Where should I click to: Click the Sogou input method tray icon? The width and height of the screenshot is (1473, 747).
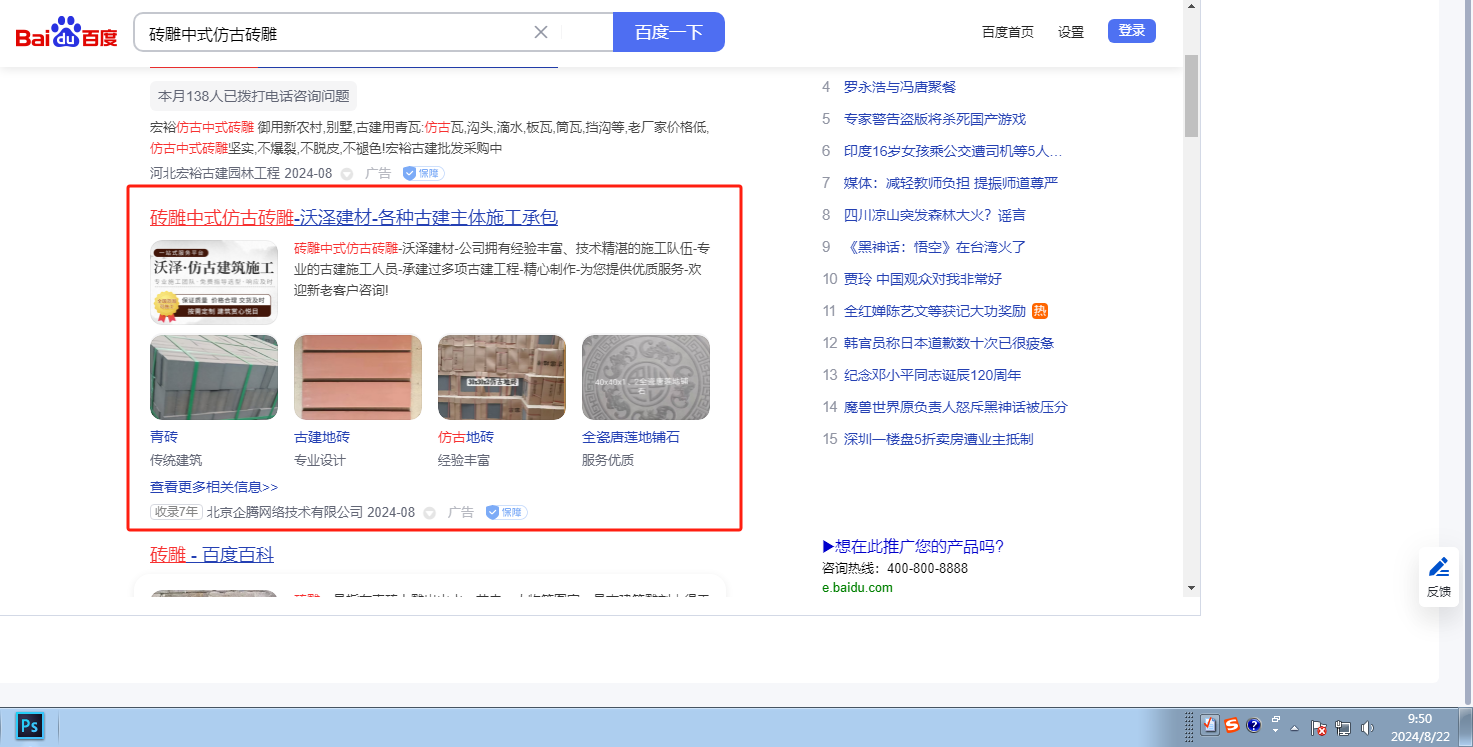tap(1232, 726)
